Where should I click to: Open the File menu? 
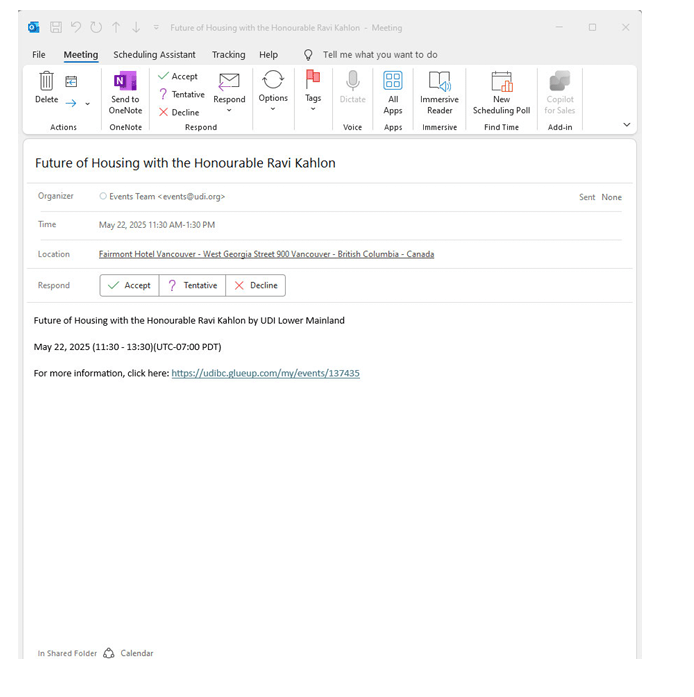[x=39, y=55]
